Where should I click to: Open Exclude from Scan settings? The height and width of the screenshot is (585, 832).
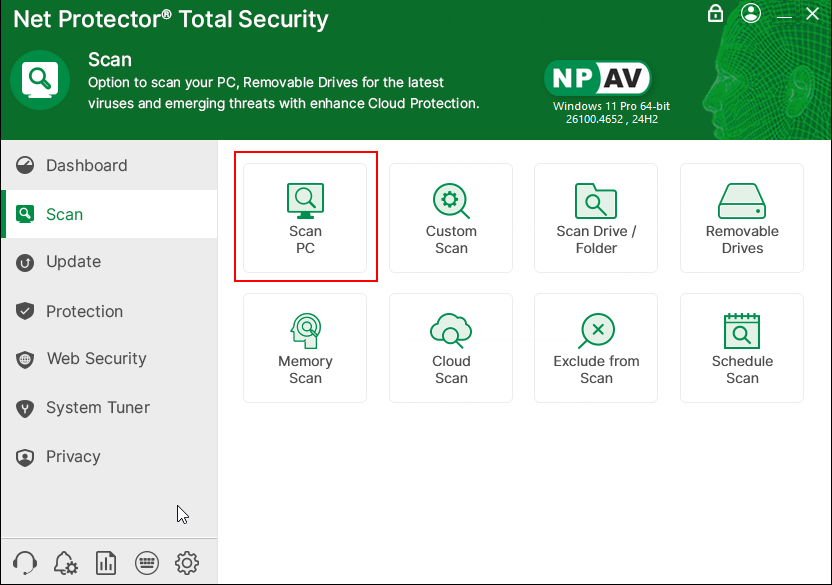coord(596,347)
